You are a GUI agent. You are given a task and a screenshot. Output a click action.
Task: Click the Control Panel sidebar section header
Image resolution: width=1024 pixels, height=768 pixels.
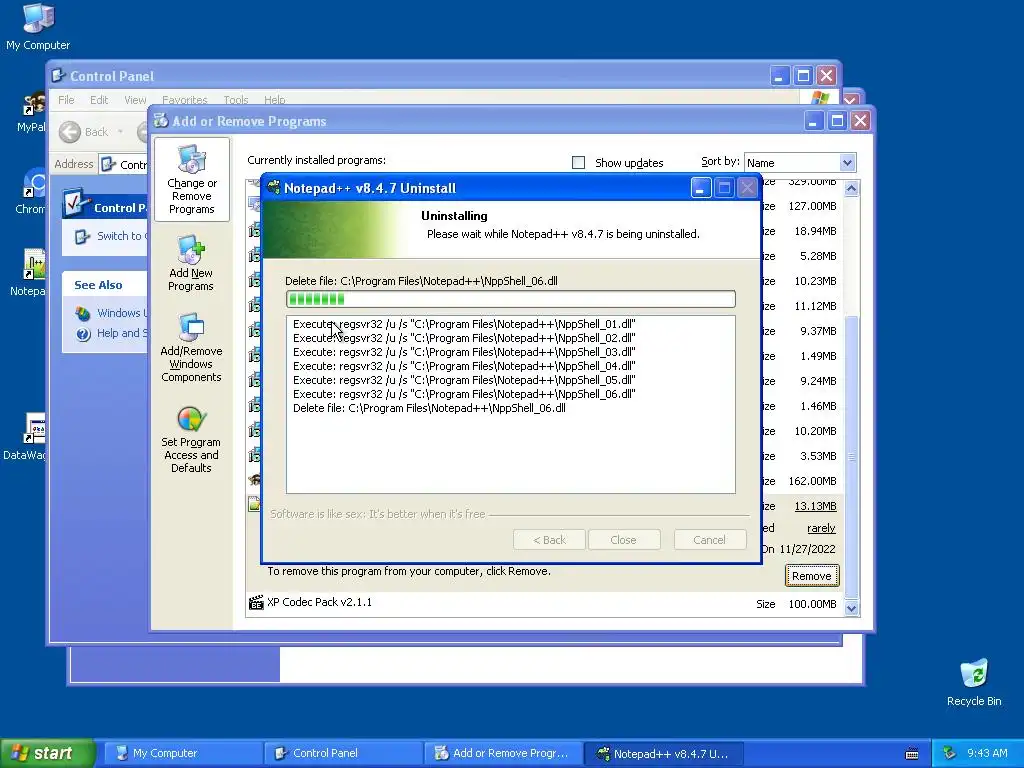104,206
